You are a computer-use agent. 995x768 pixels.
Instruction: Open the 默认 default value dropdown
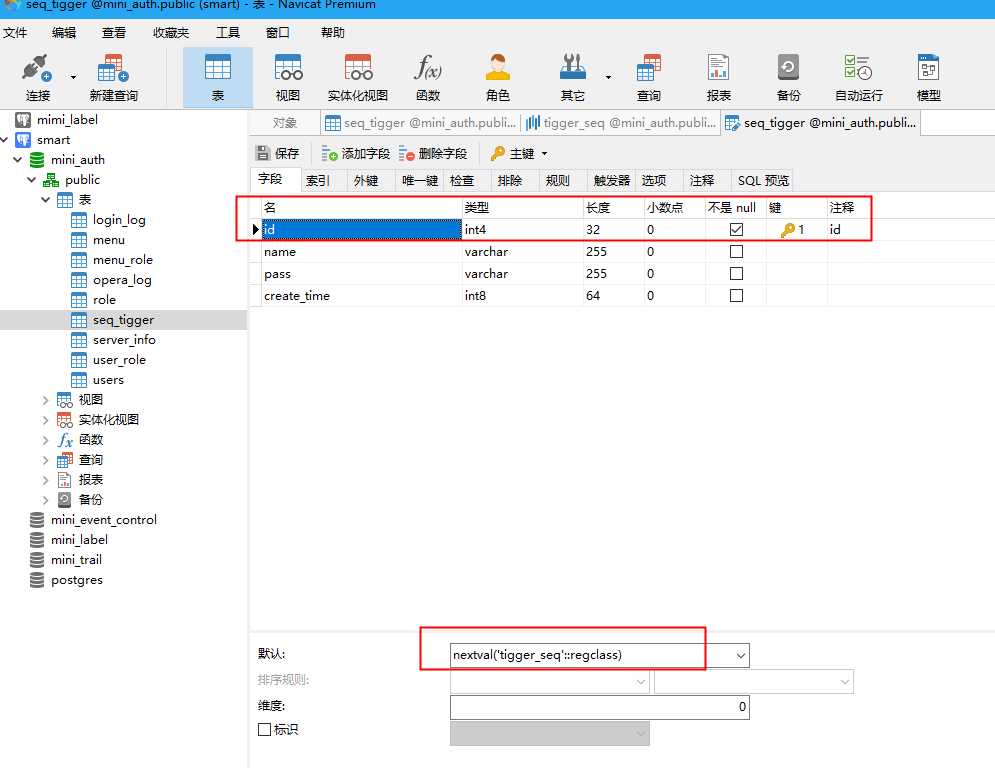pos(741,655)
